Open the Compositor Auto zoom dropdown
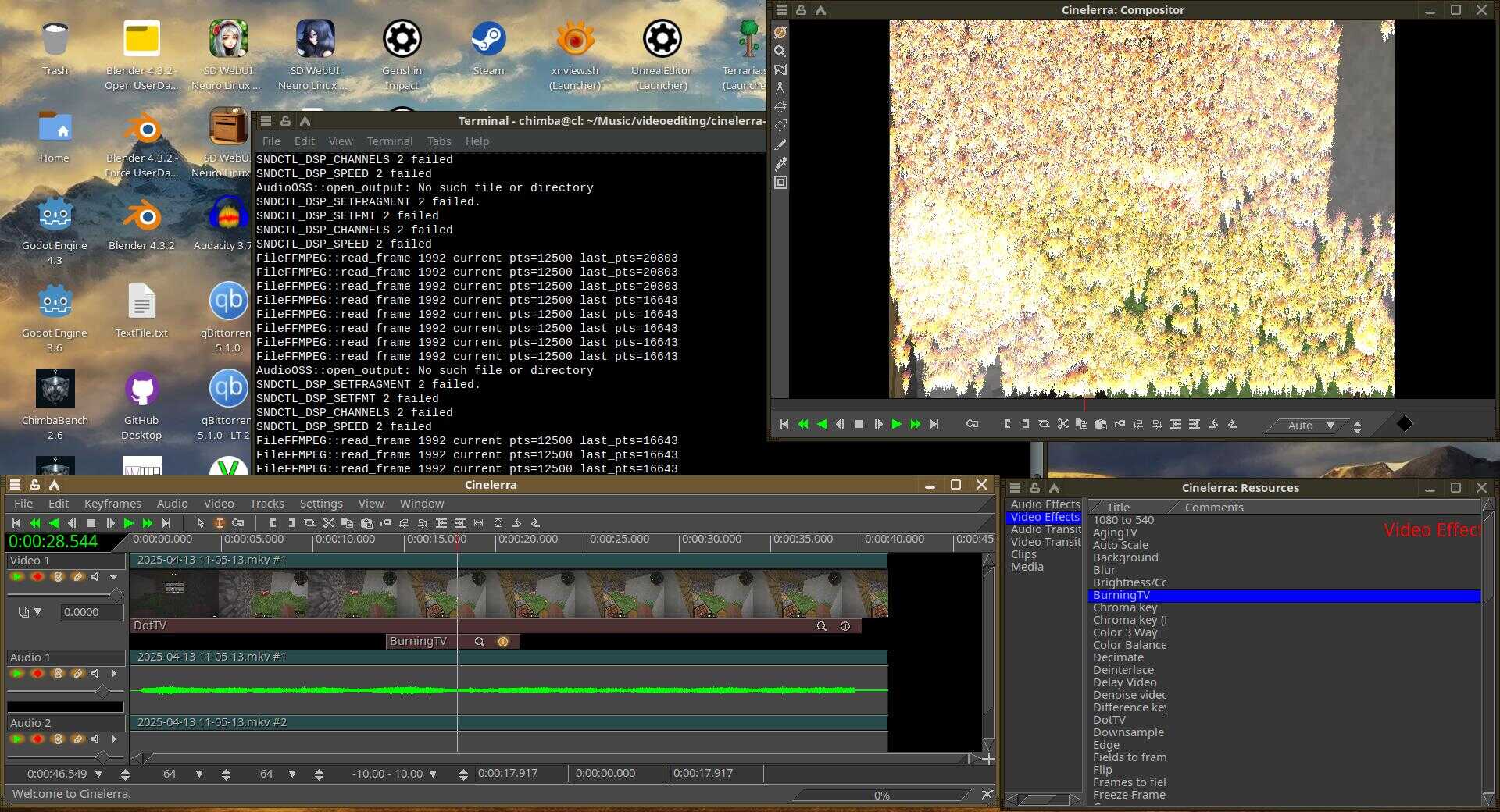 1330,426
